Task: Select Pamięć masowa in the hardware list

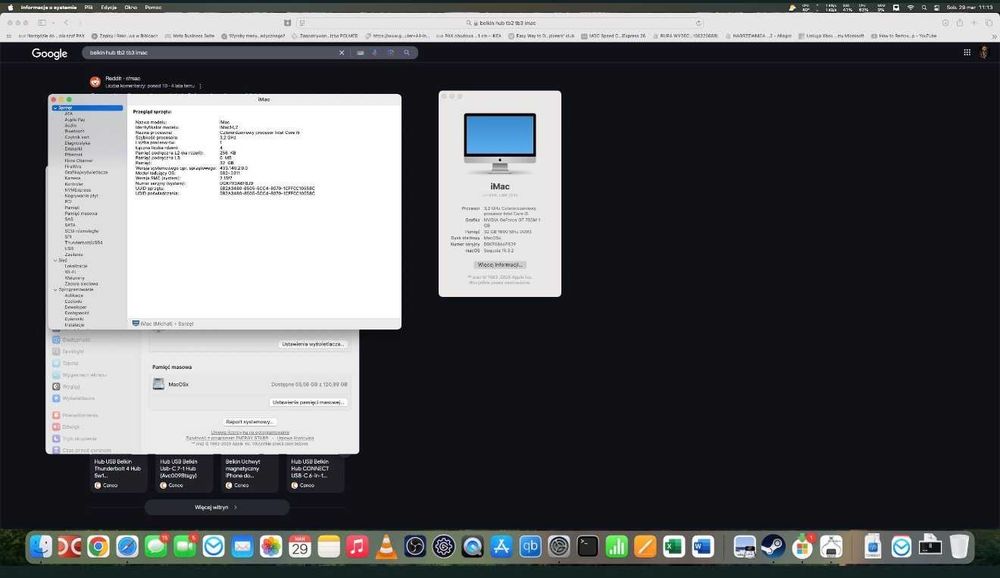Action: click(81, 214)
